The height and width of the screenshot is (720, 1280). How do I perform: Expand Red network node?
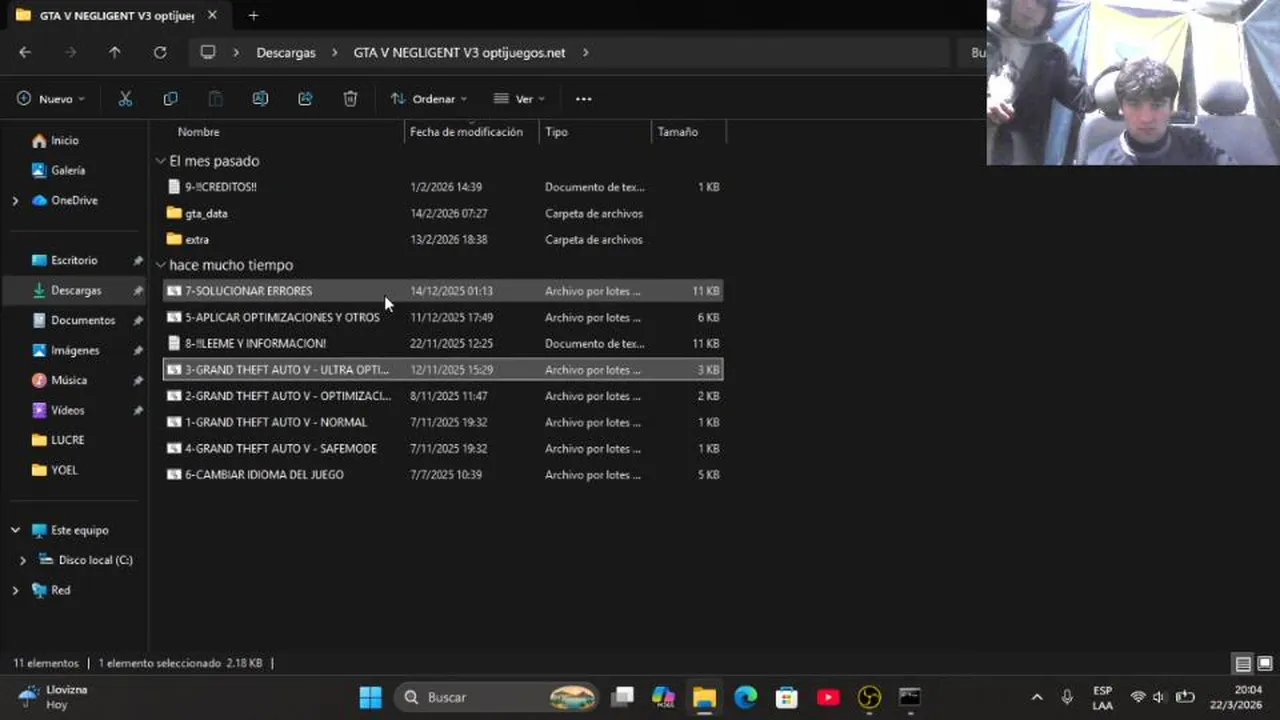(x=15, y=590)
